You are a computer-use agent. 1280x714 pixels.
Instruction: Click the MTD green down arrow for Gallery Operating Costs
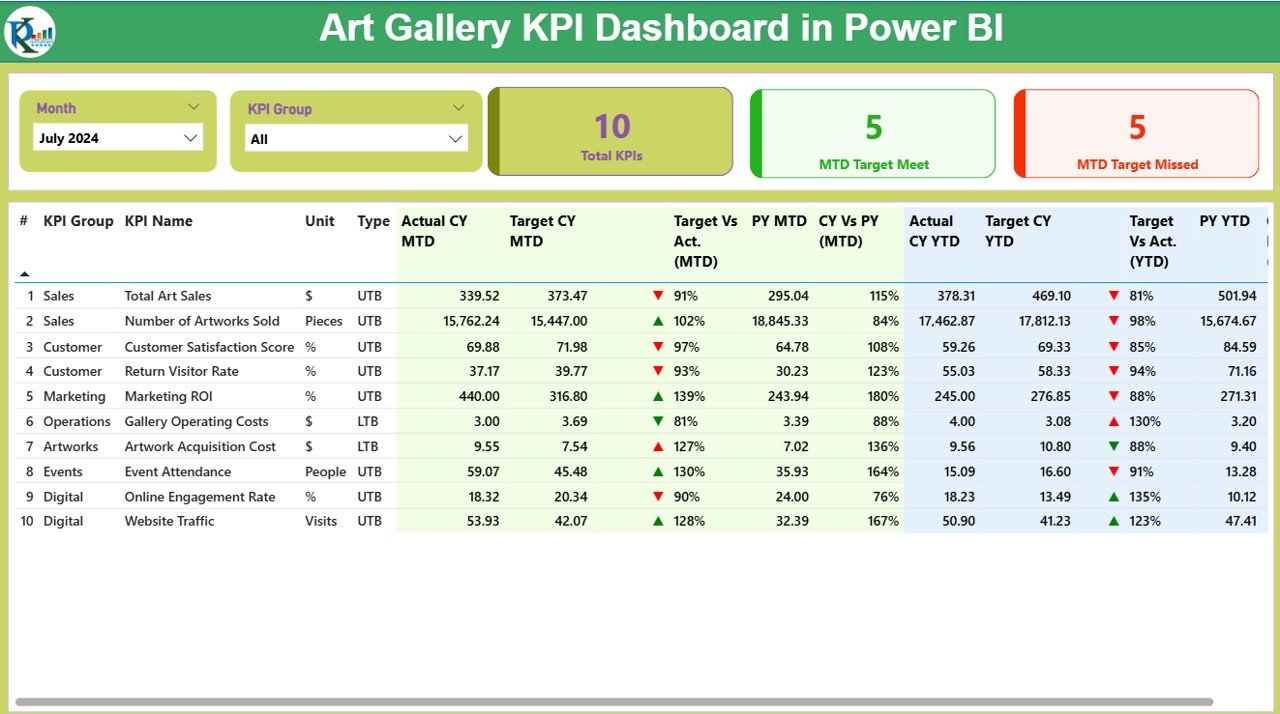pyautogui.click(x=658, y=421)
